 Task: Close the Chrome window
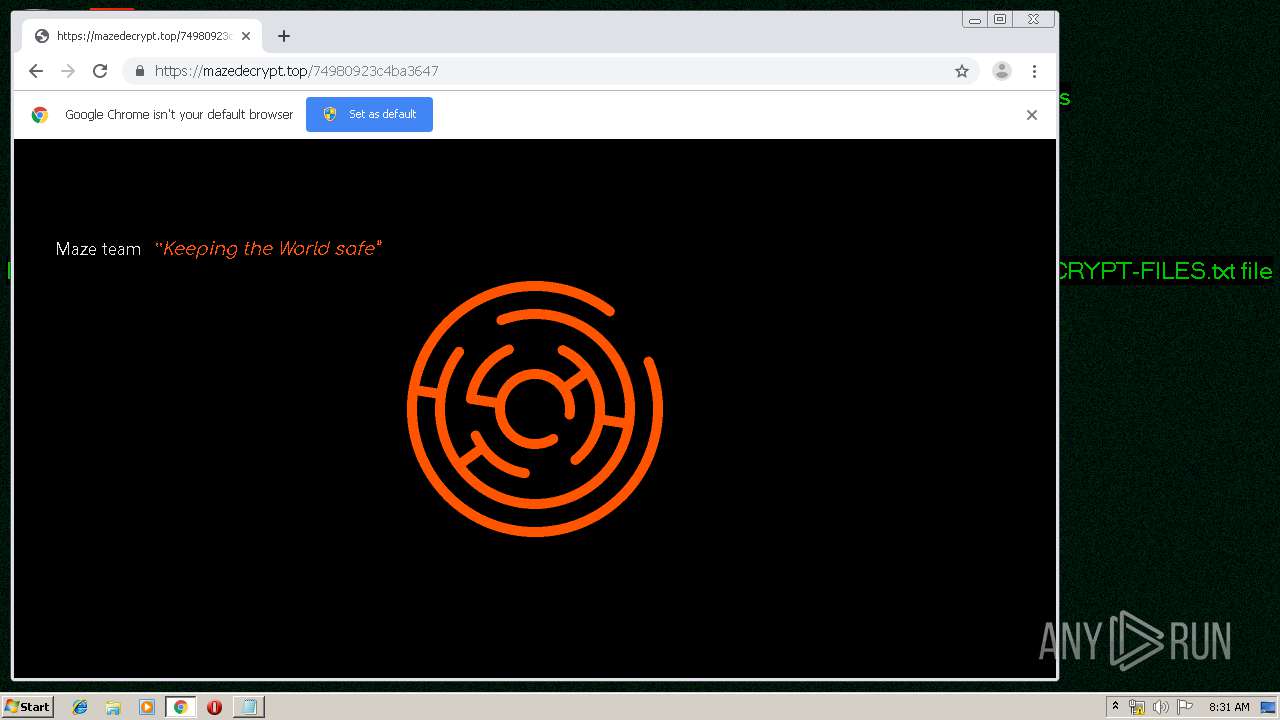click(x=1034, y=19)
